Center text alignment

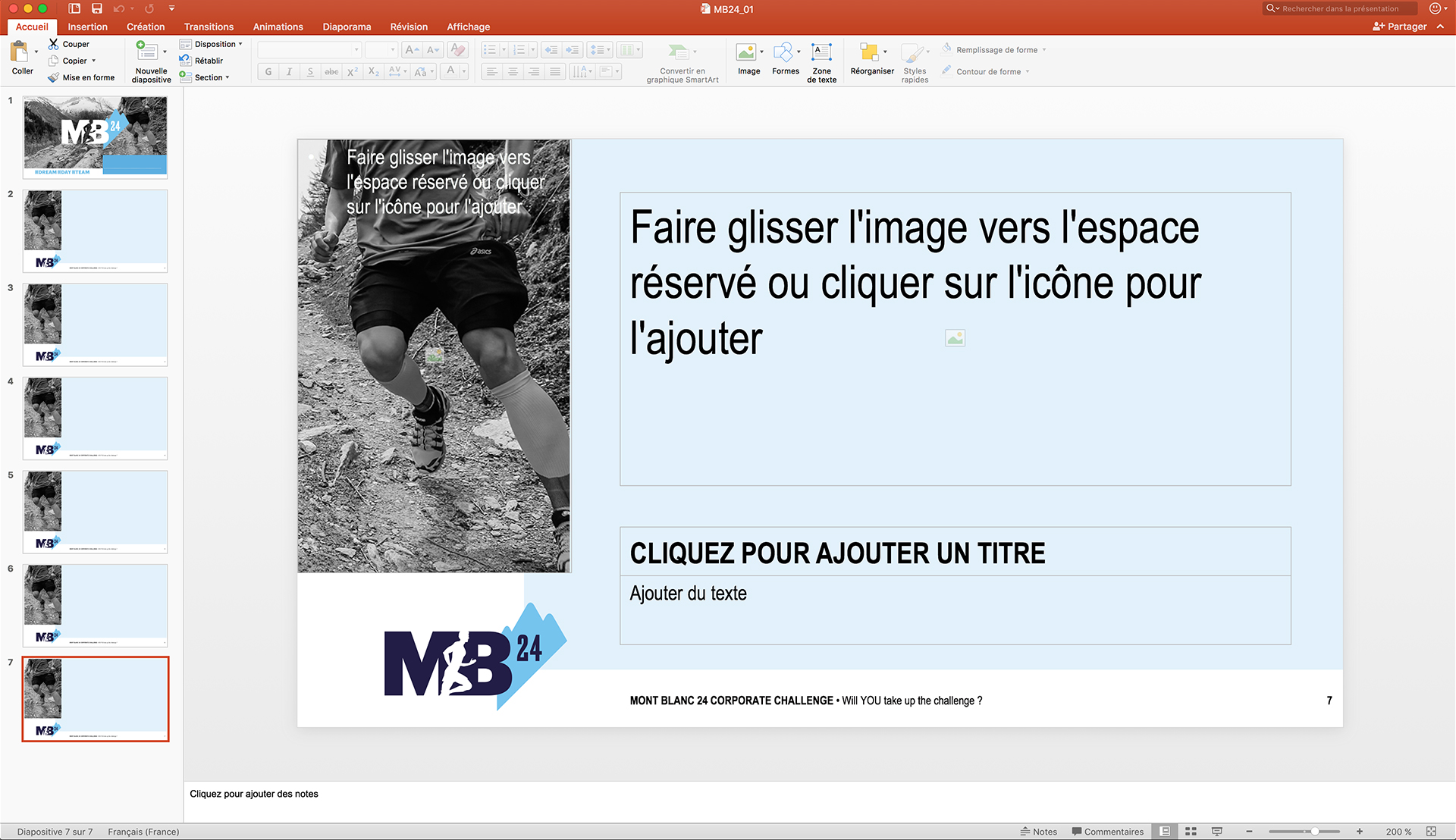coord(513,71)
